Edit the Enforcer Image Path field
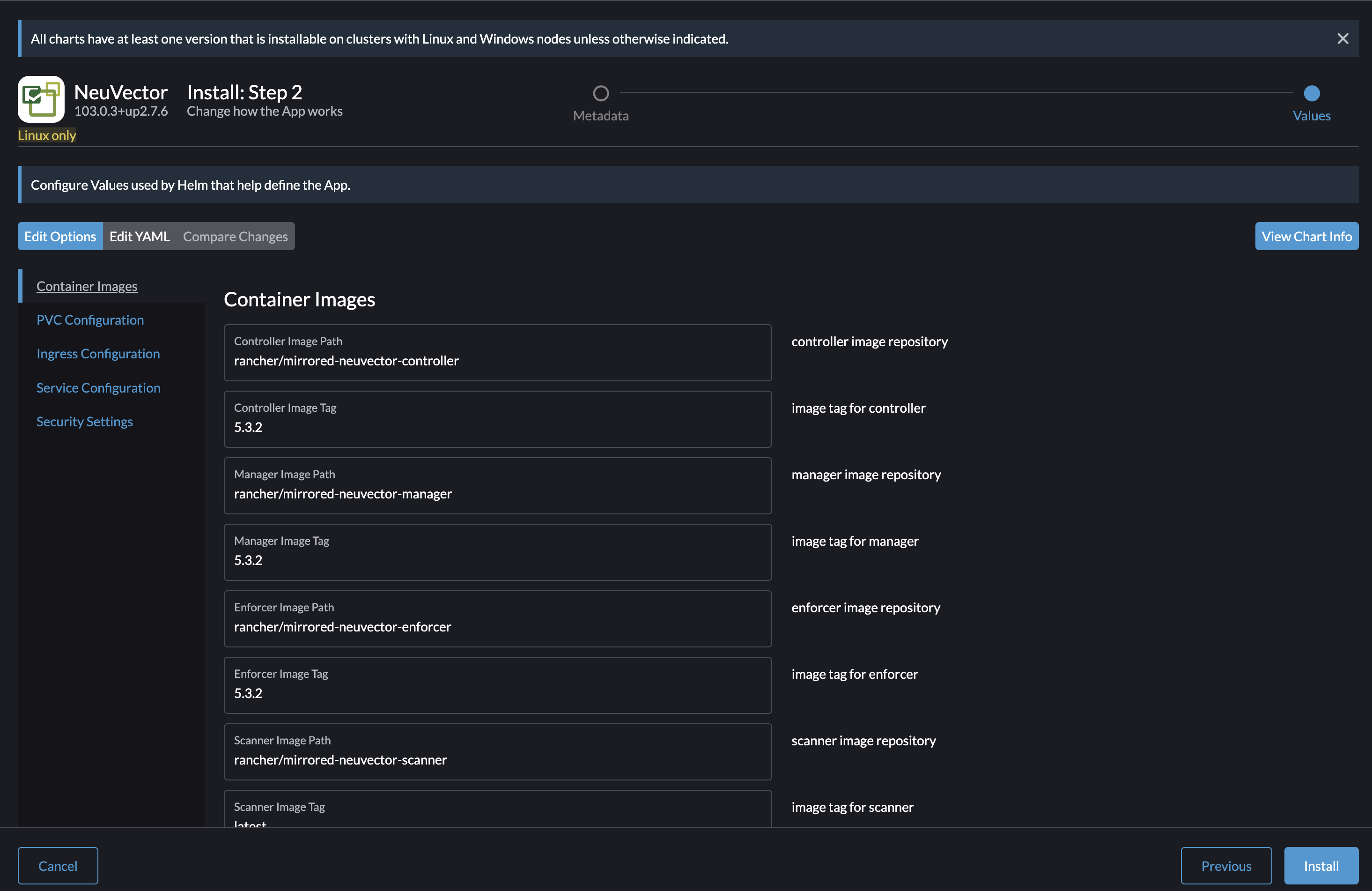 [497, 619]
